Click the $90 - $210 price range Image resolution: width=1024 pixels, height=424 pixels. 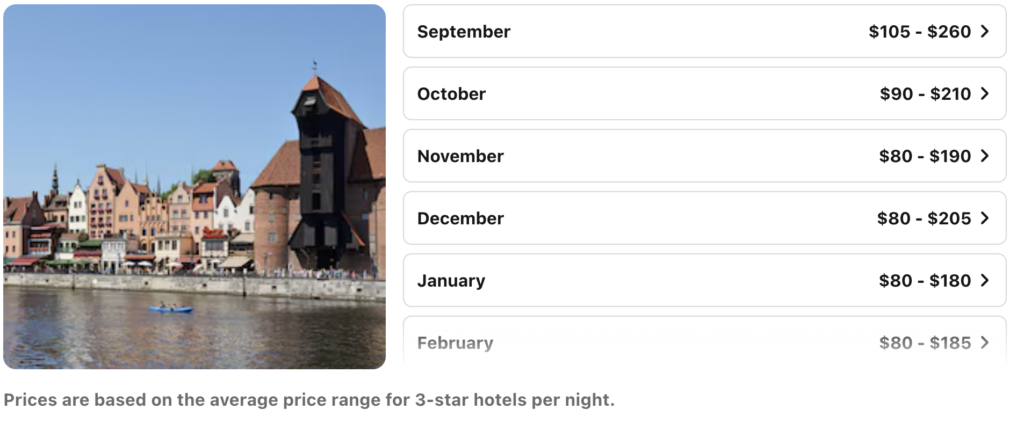pos(925,94)
